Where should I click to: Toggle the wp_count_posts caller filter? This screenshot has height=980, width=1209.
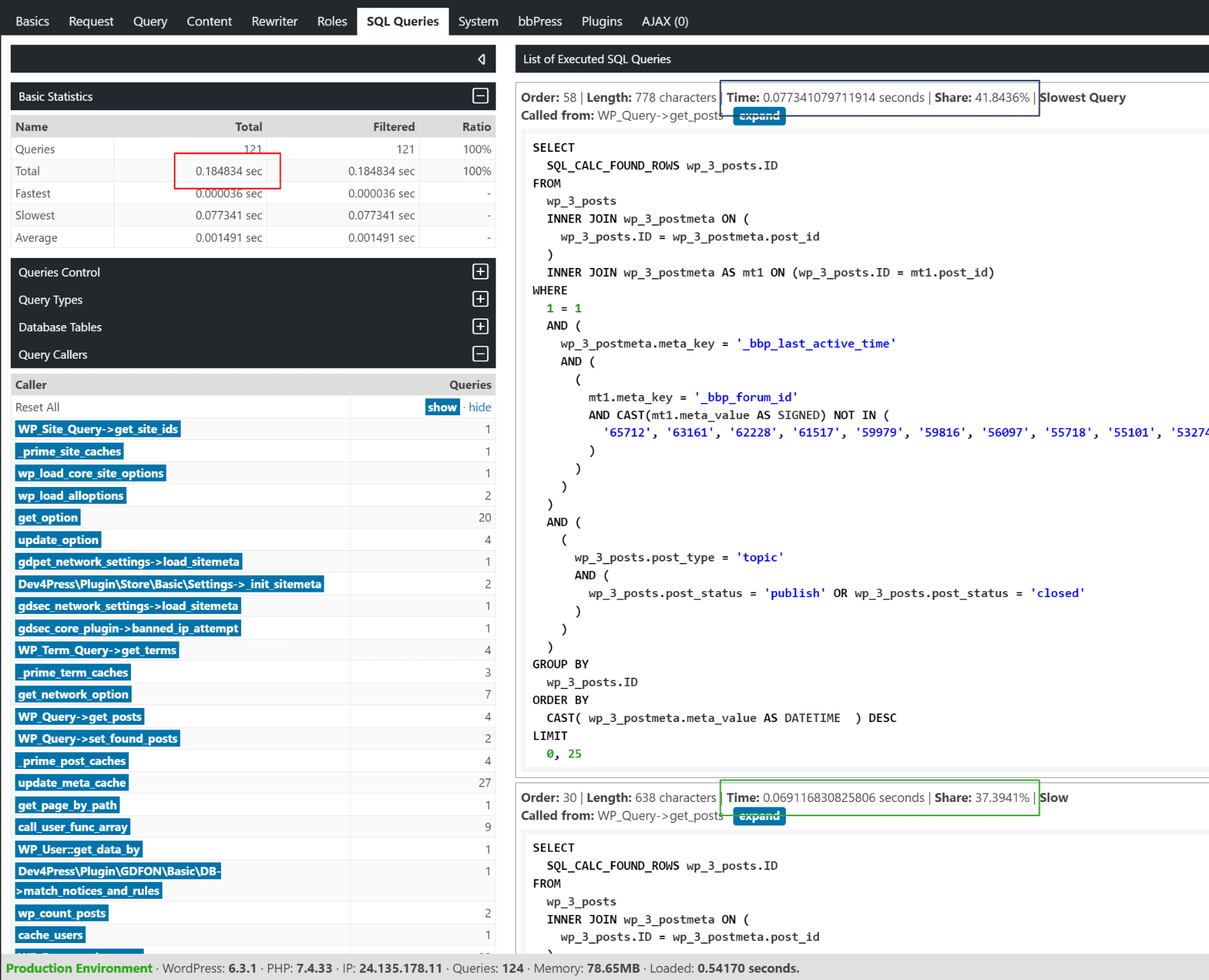click(x=62, y=913)
